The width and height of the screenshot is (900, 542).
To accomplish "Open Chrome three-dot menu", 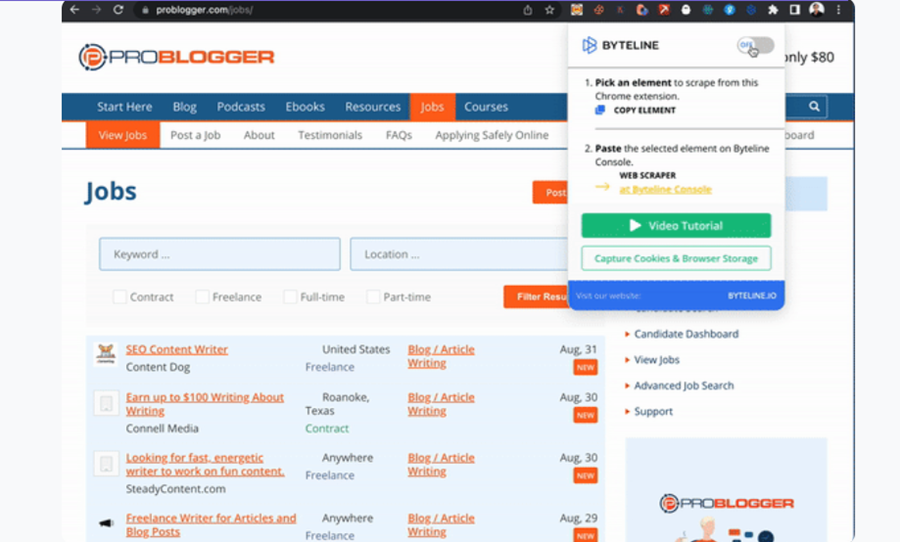I will point(839,10).
